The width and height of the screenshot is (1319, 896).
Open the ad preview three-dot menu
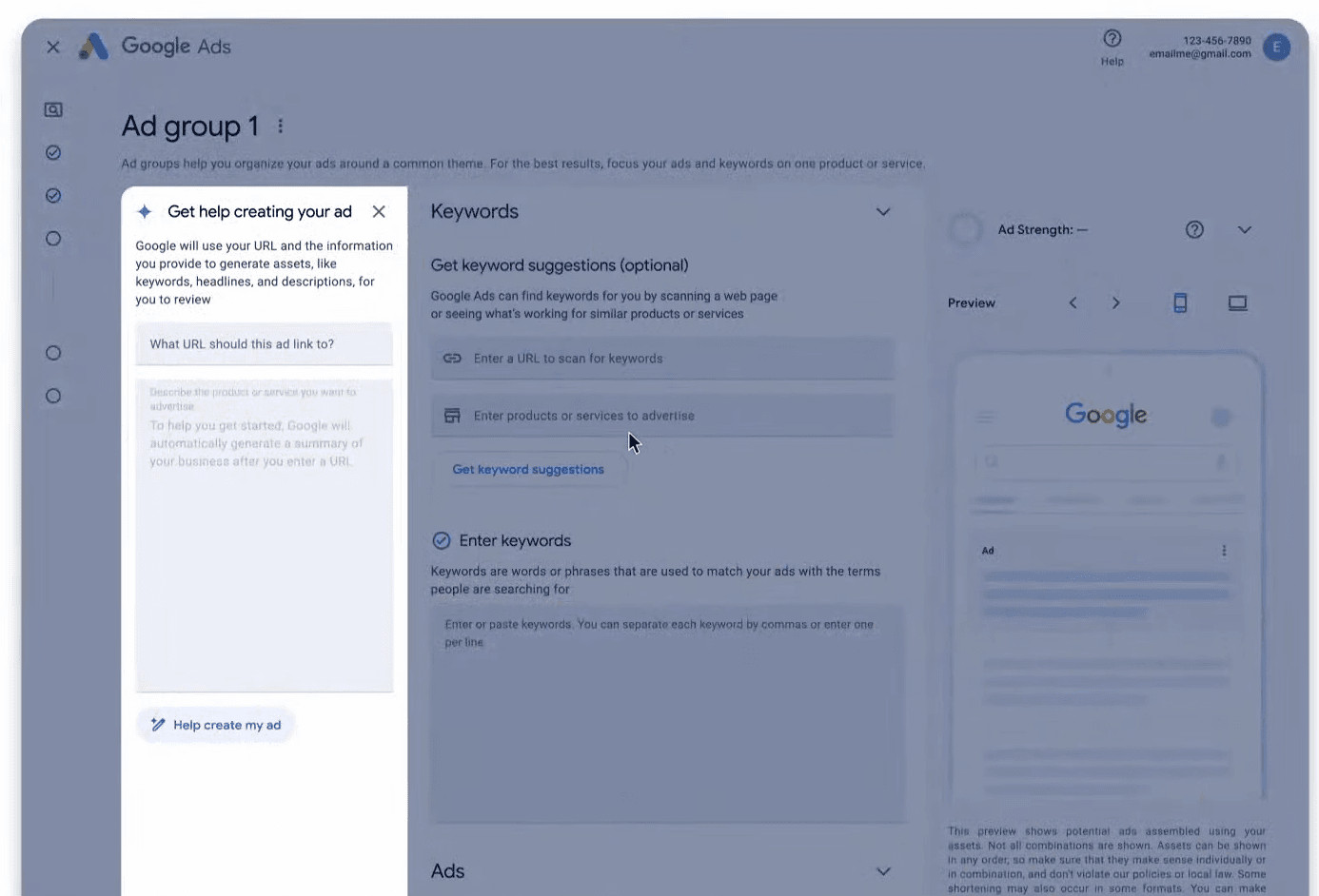pos(1224,551)
